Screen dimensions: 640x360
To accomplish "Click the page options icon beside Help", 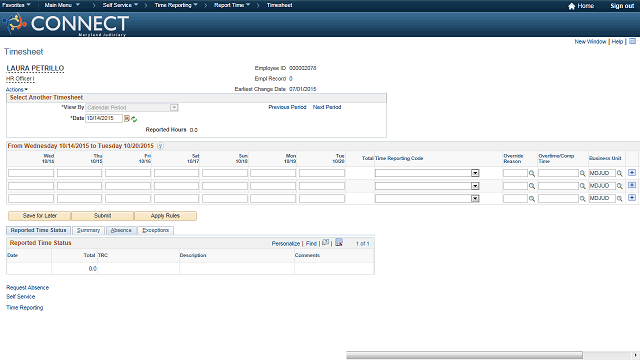I will (x=633, y=41).
